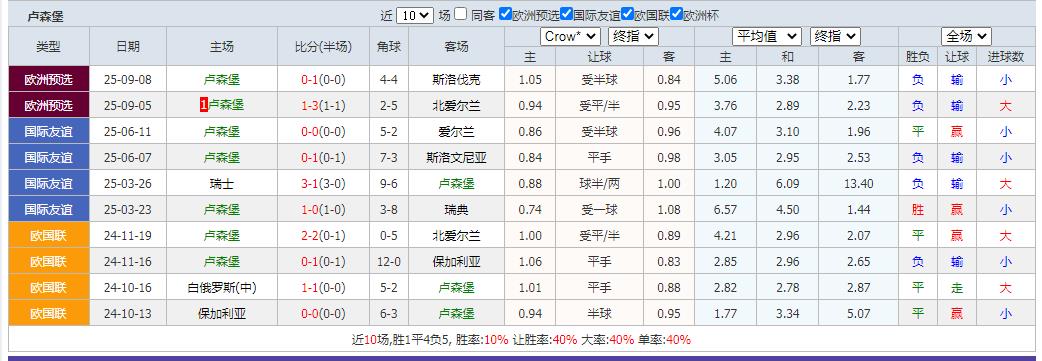Open the 終指 dropdown beside Crow*

[x=633, y=37]
